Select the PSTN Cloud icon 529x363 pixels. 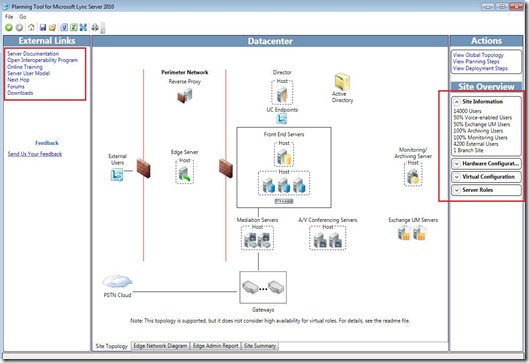click(x=117, y=281)
